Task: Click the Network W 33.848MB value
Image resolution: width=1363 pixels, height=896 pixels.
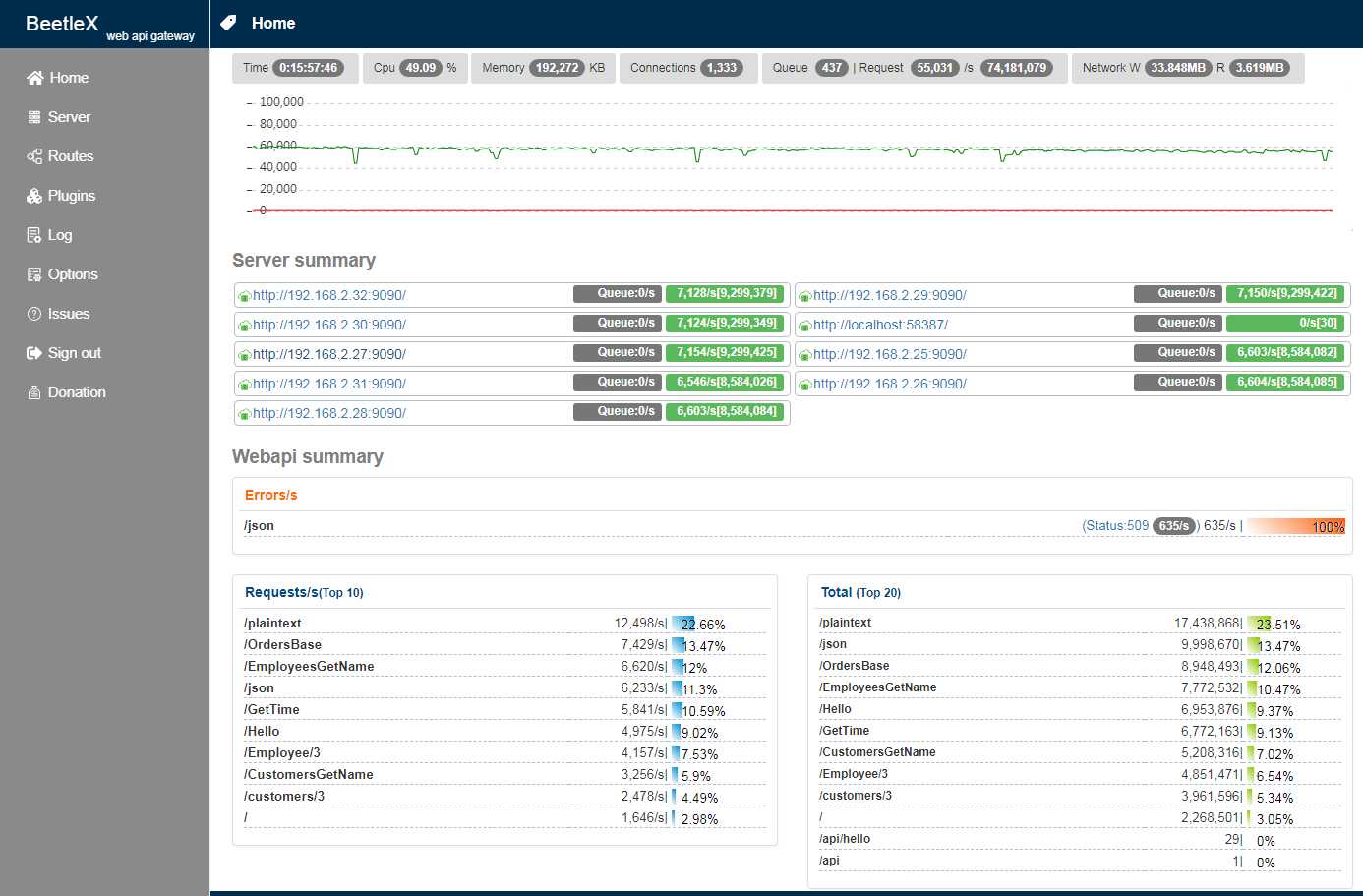Action: pyautogui.click(x=1178, y=68)
